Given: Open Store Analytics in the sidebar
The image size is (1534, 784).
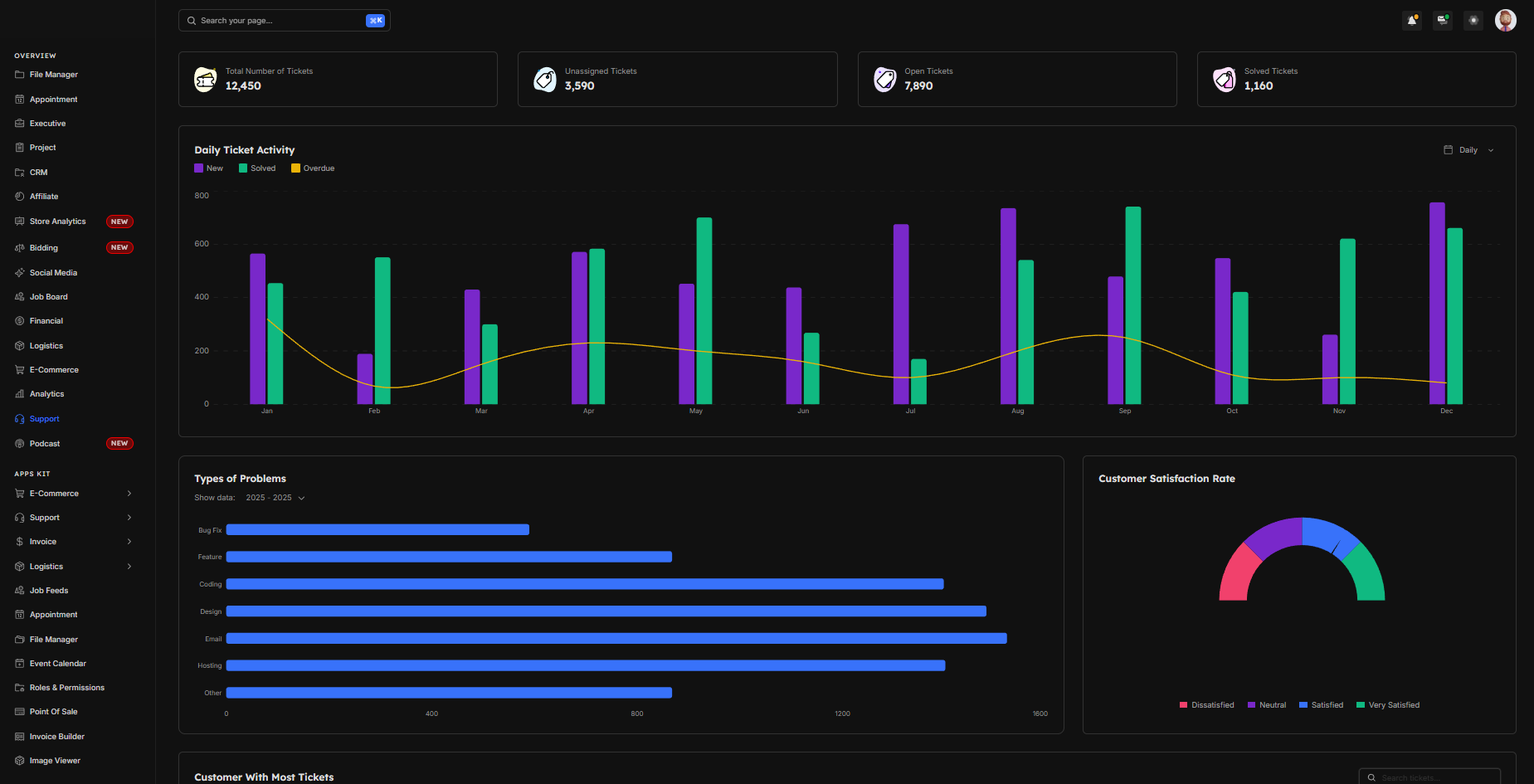Looking at the screenshot, I should tap(57, 222).
